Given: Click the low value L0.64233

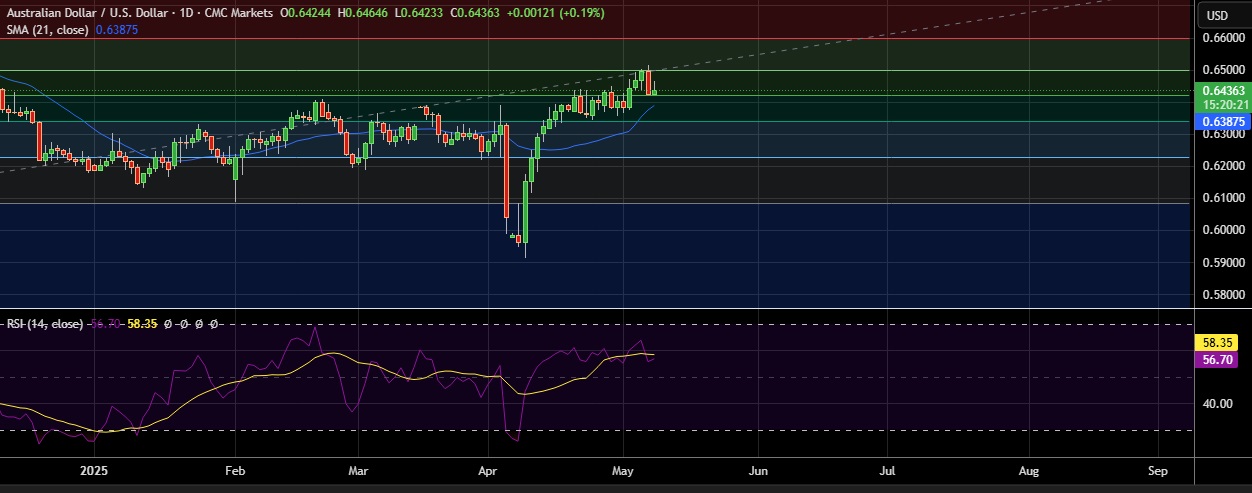Looking at the screenshot, I should tap(420, 13).
